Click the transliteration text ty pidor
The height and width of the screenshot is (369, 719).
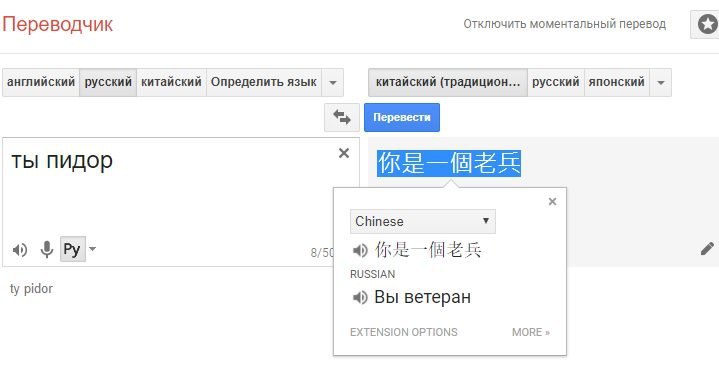tap(31, 289)
